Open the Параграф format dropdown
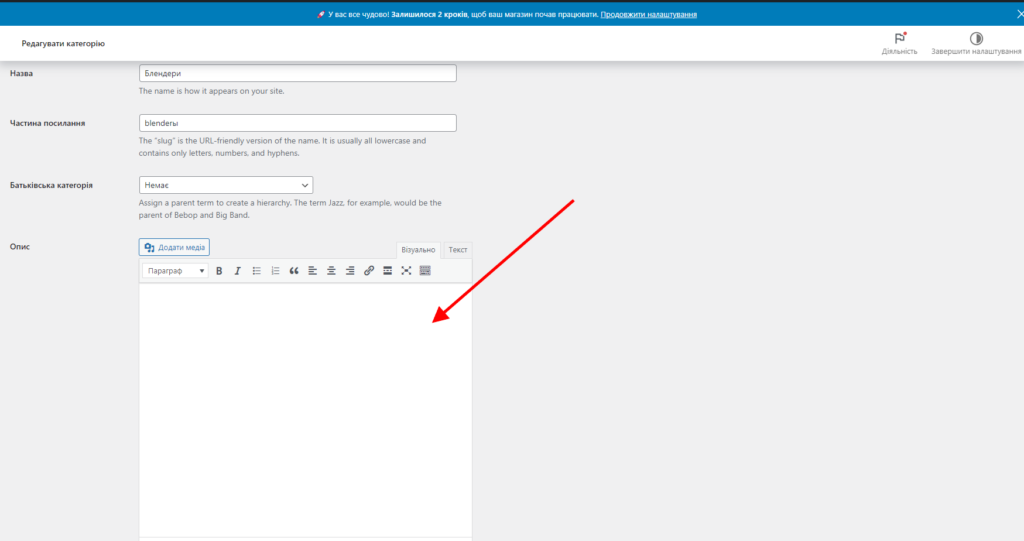Image resolution: width=1024 pixels, height=541 pixels. 175,271
